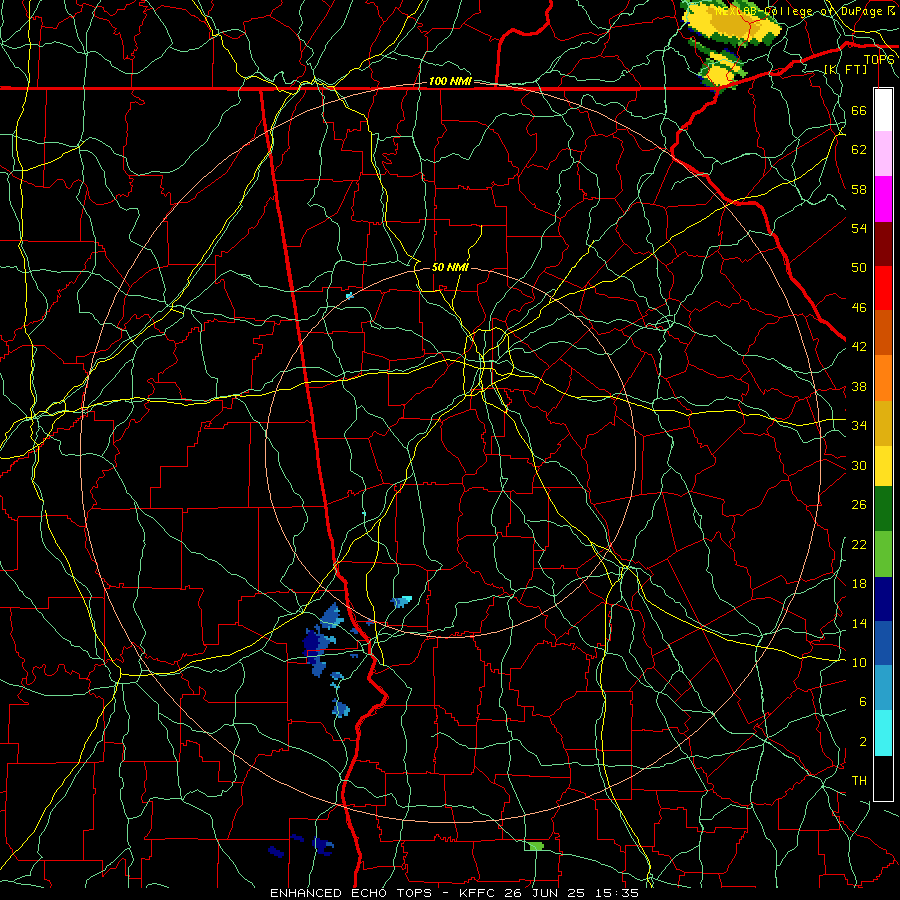Pick the cyan legend swatch

[883, 733]
